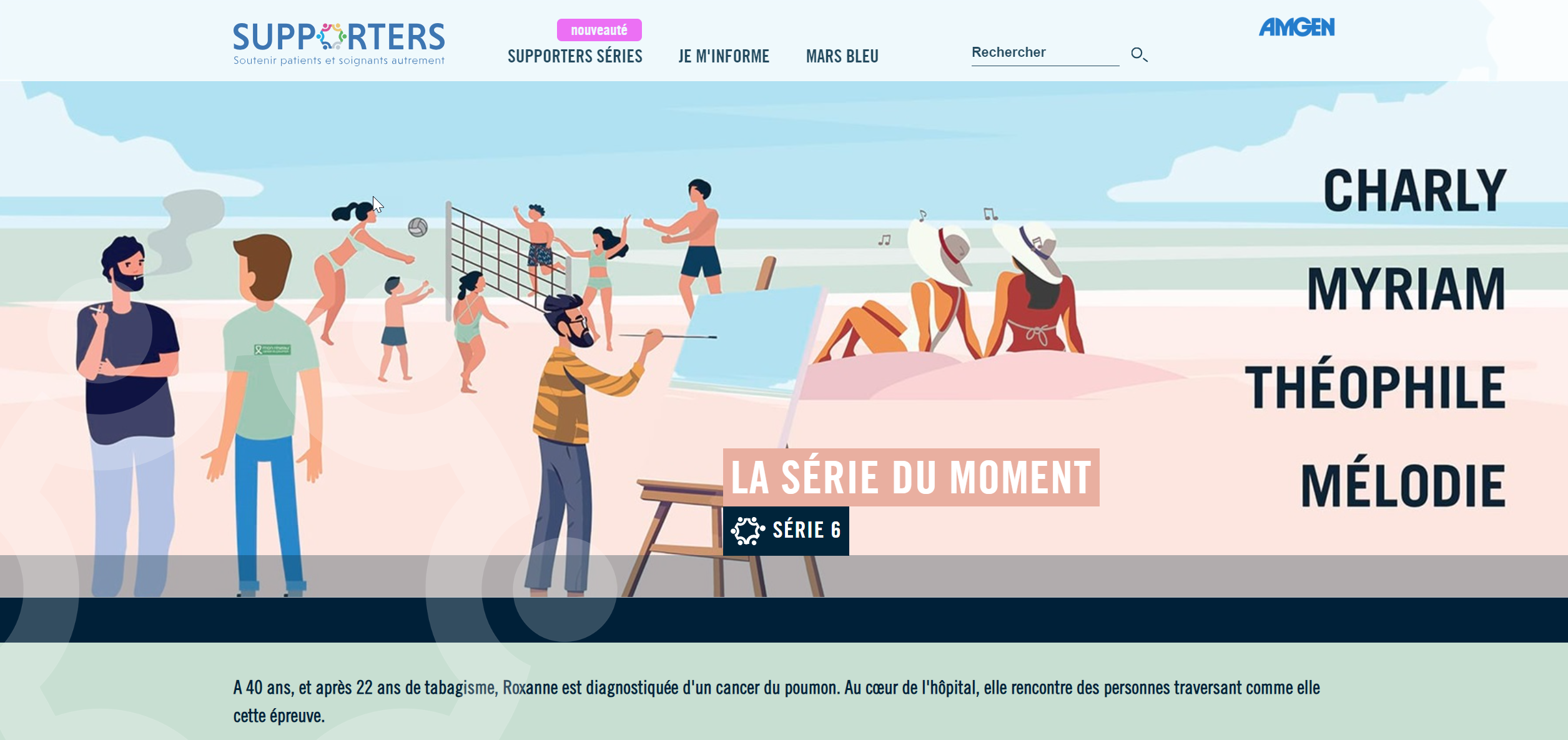
Task: Click the pink nouveauté badge
Action: click(599, 30)
